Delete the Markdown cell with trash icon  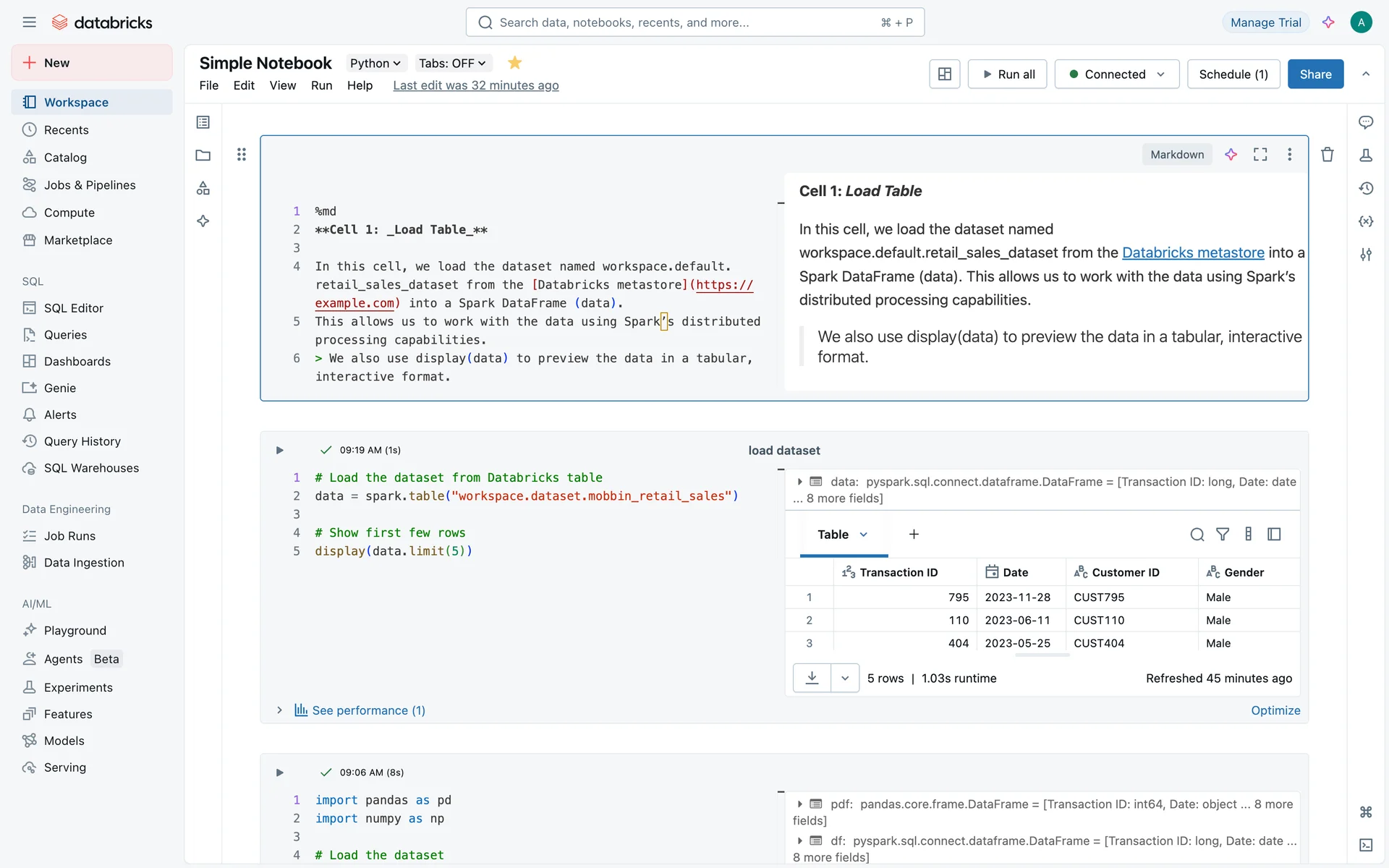[x=1327, y=155]
